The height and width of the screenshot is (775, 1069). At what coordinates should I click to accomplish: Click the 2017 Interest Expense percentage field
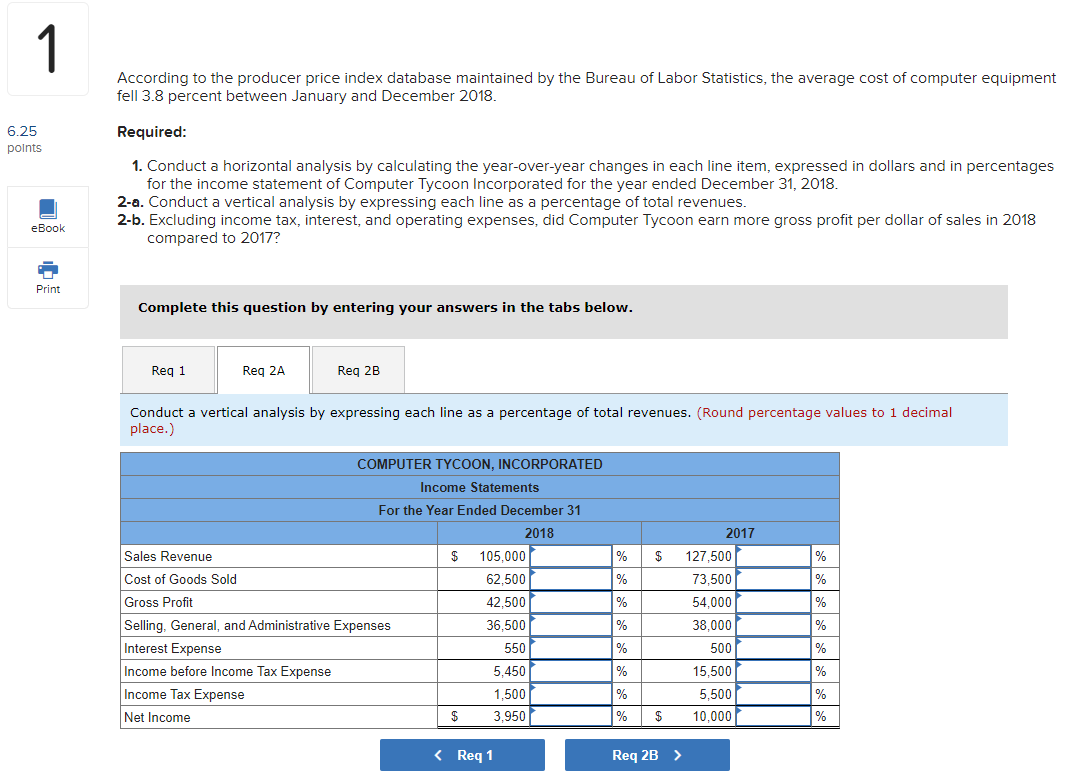coord(774,648)
